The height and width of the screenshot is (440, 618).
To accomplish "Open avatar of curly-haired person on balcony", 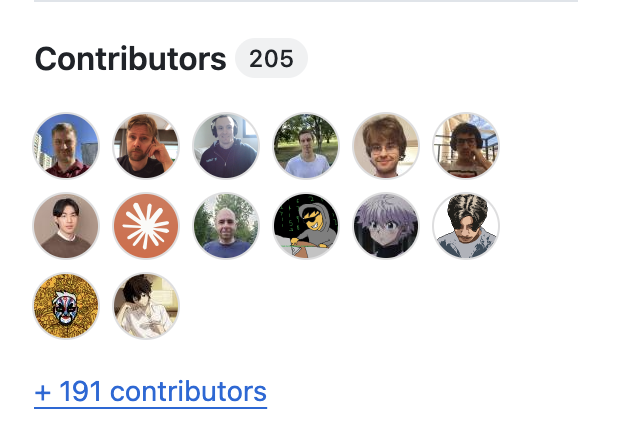I will coord(466,146).
